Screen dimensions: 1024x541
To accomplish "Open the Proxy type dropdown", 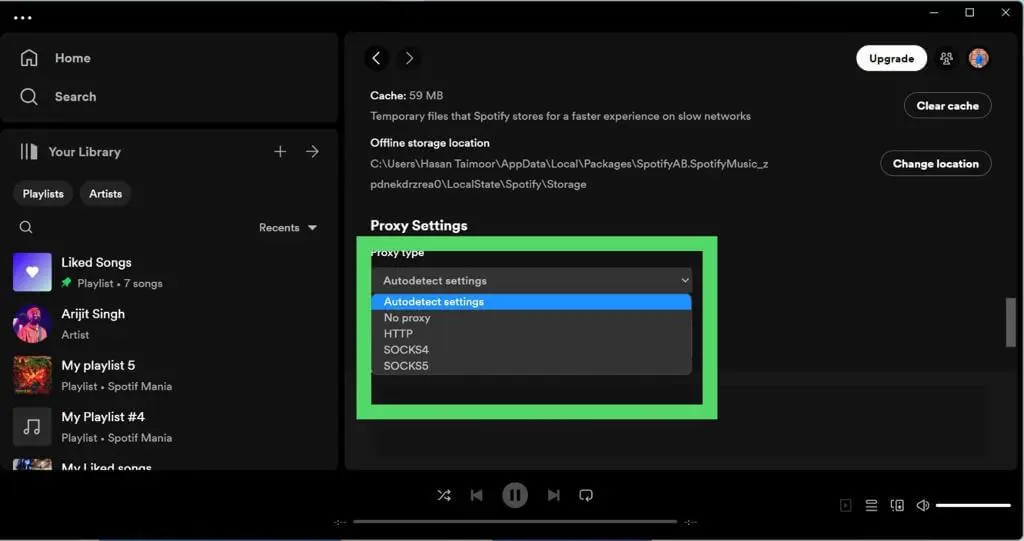I will point(532,280).
